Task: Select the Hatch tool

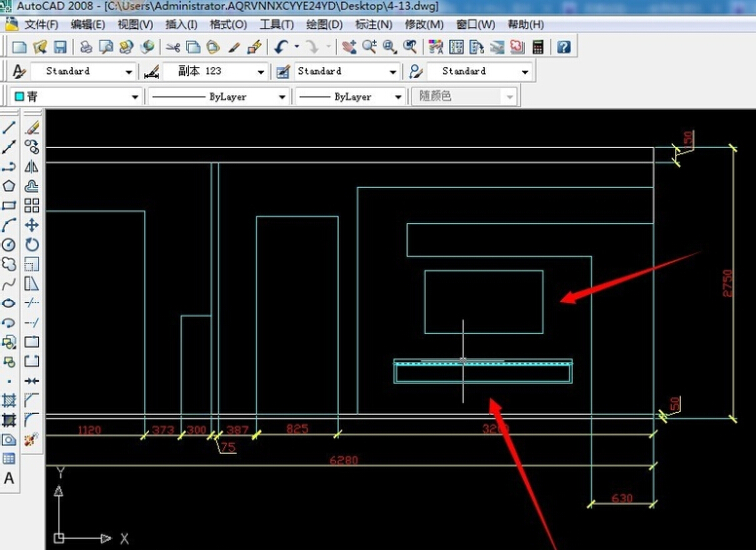Action: pos(9,400)
